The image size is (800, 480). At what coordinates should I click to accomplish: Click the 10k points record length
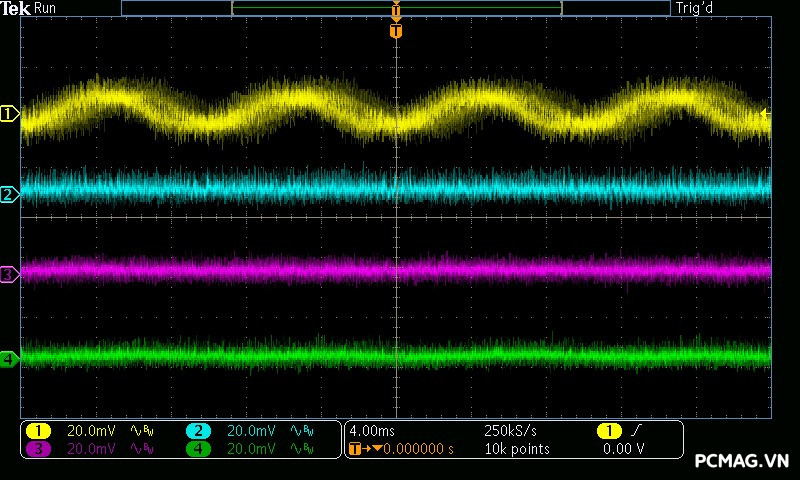[516, 449]
